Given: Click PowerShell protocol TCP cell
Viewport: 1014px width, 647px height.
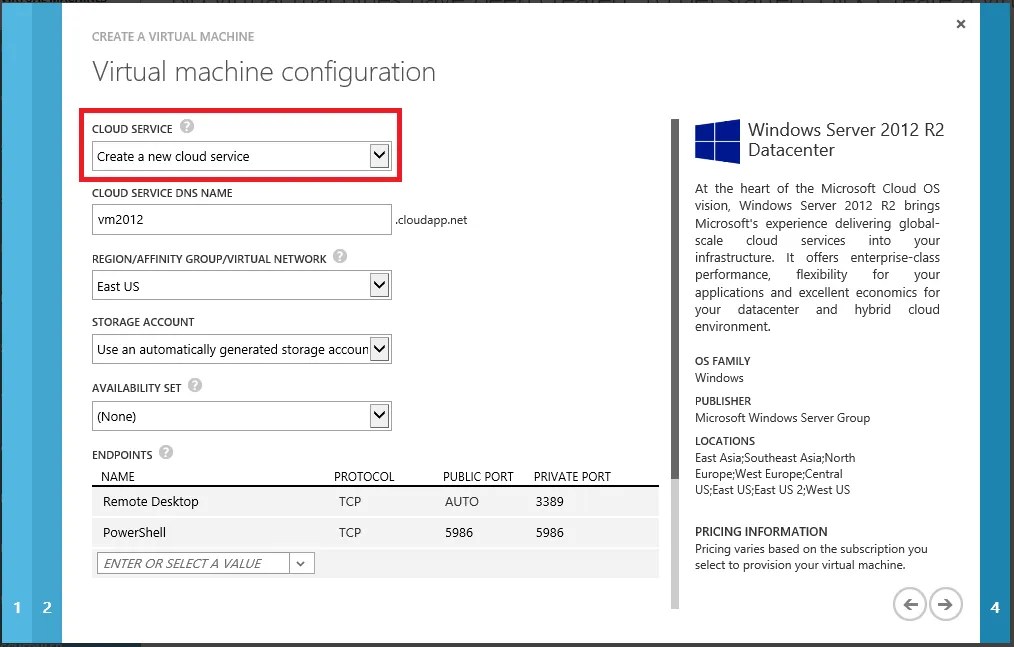Looking at the screenshot, I should pos(350,532).
